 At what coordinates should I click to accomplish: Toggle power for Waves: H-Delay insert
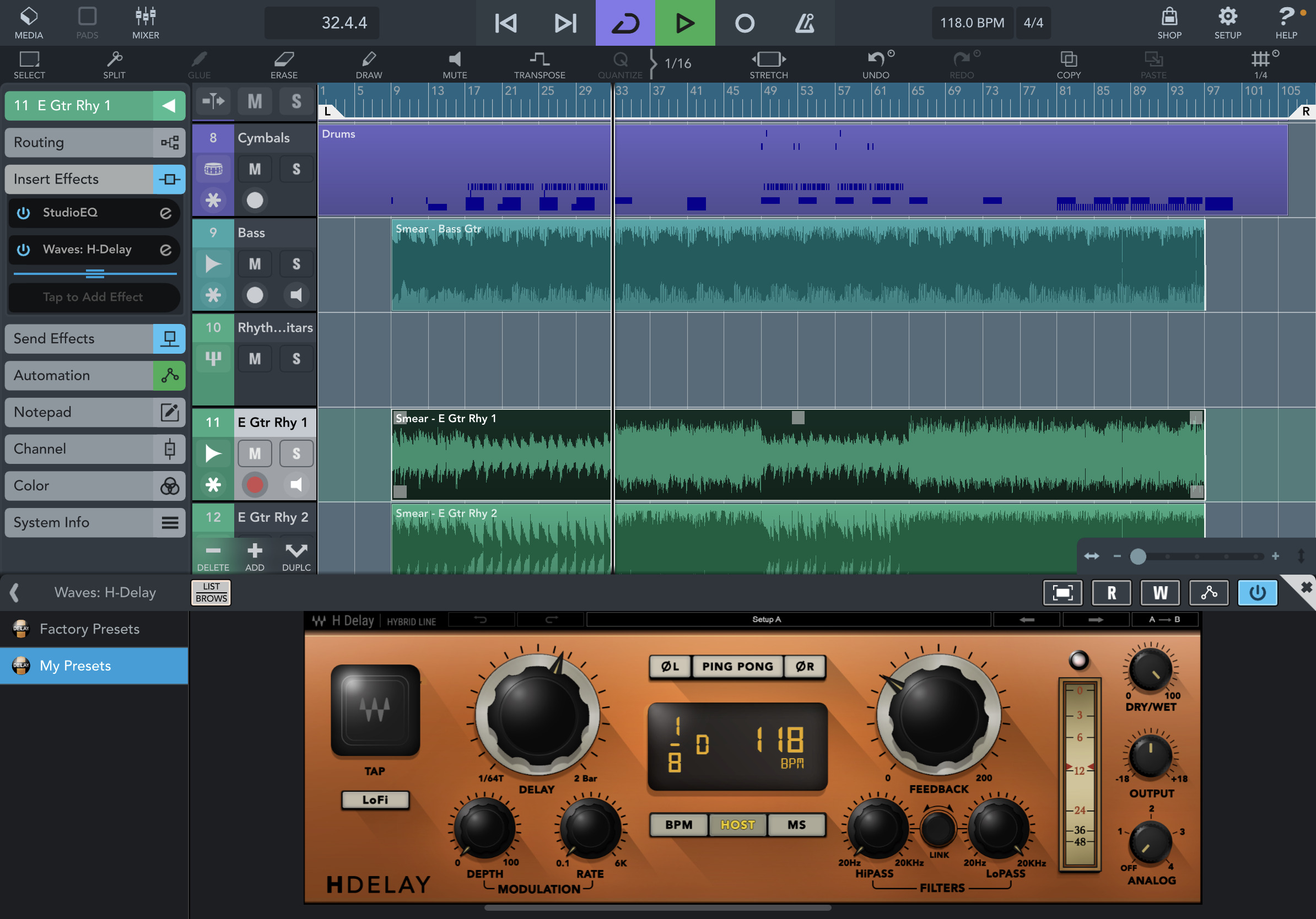click(x=23, y=250)
